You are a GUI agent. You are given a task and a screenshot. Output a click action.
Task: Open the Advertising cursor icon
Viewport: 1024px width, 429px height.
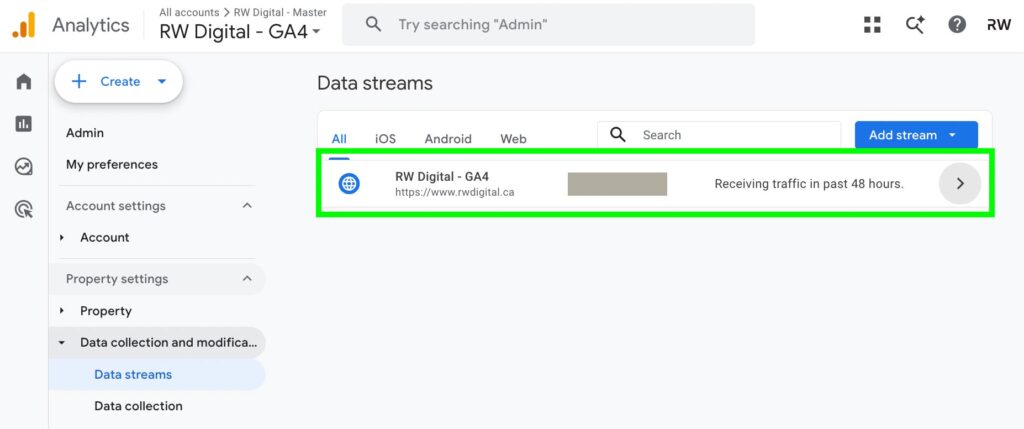24,210
